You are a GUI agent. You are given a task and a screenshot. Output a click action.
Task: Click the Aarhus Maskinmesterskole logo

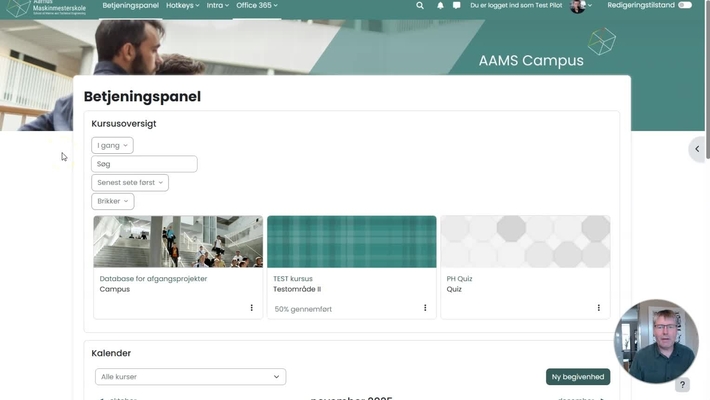[45, 7]
